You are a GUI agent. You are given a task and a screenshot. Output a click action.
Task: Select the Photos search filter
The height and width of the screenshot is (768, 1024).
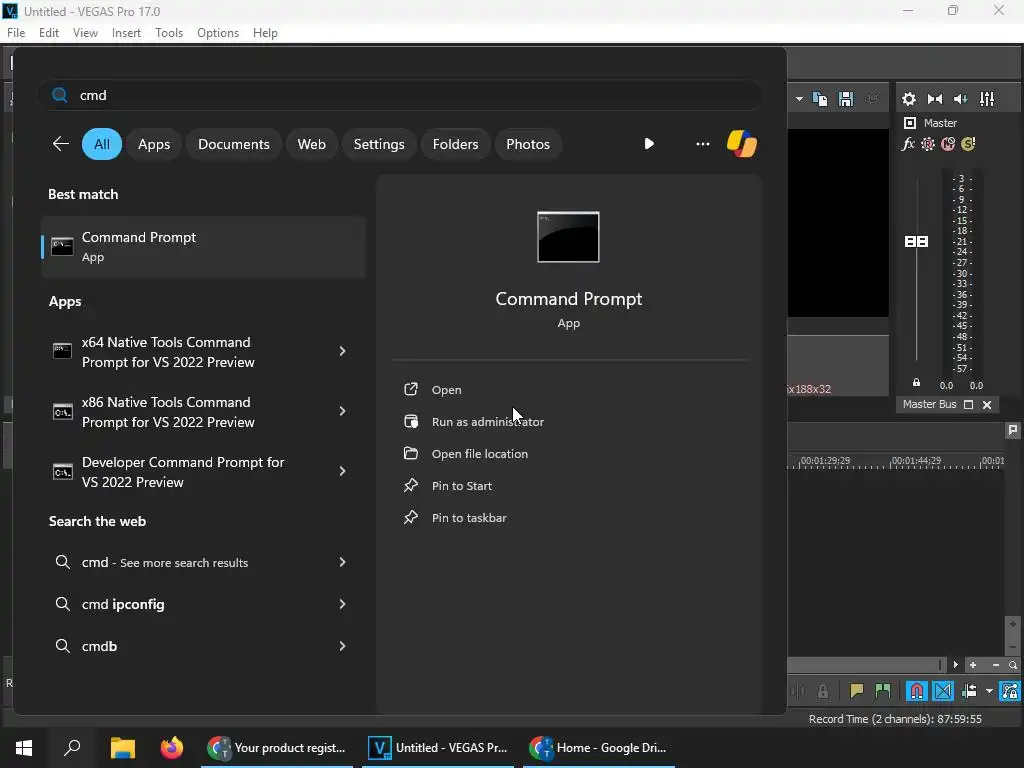point(528,144)
